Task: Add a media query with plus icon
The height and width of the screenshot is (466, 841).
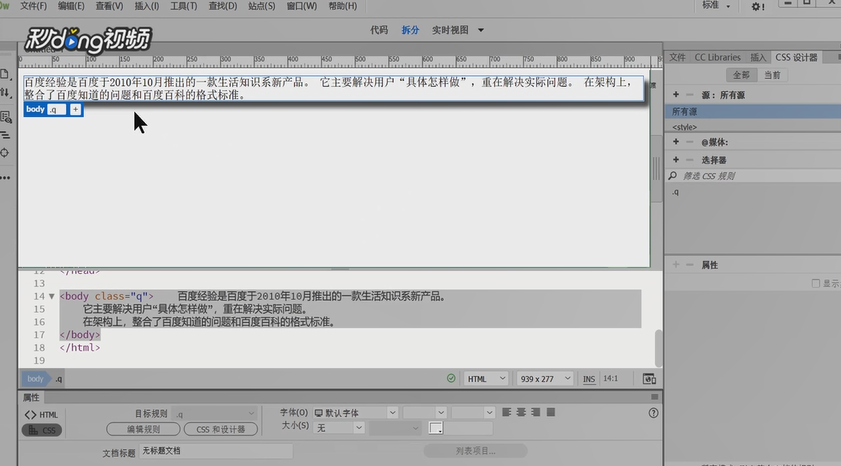Action: [x=676, y=142]
